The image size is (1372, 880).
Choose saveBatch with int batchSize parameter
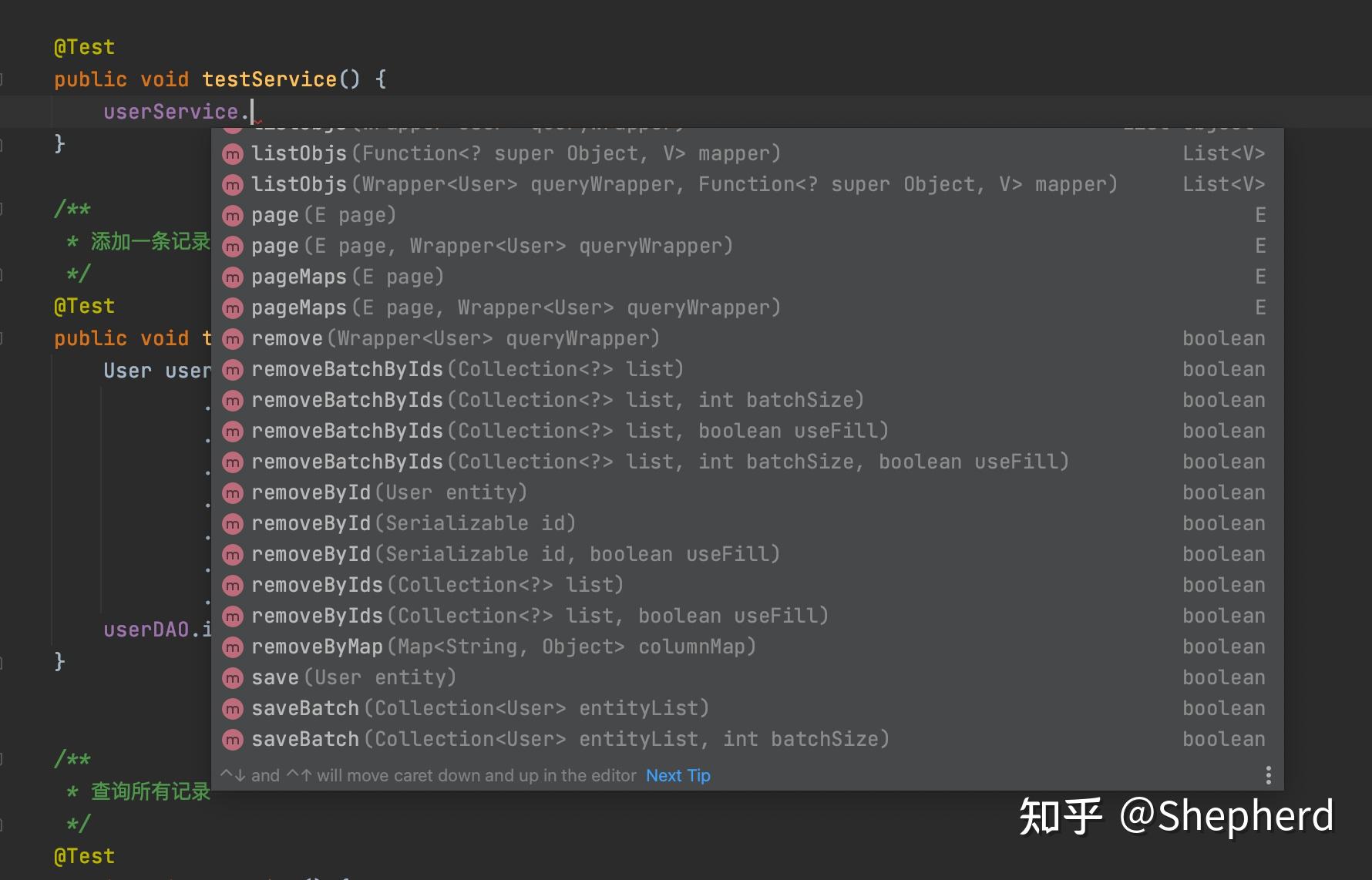[x=570, y=739]
